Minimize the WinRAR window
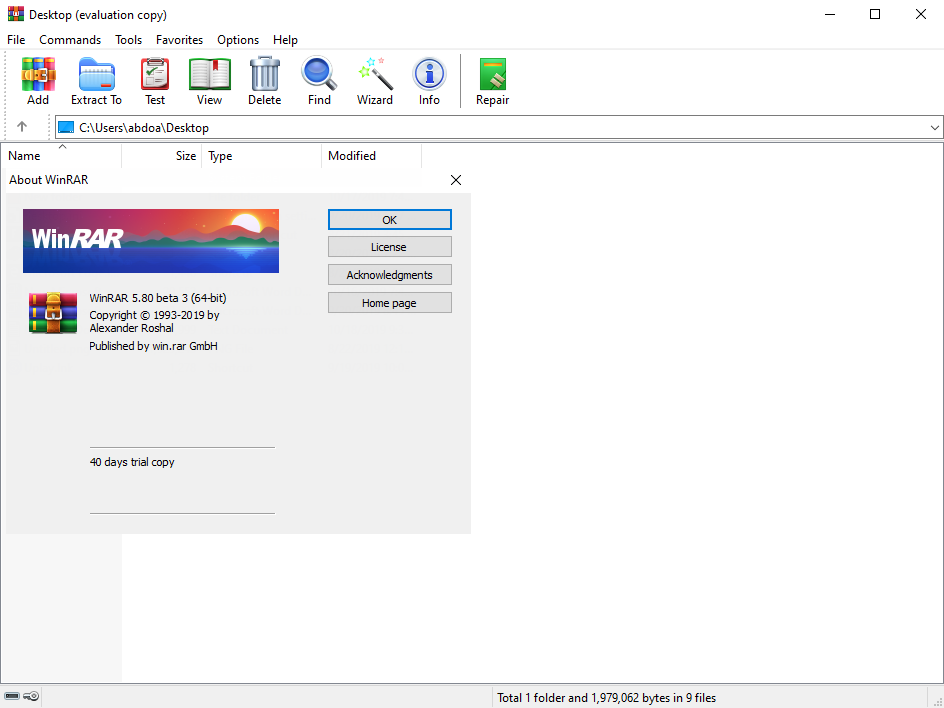The image size is (944, 708). pyautogui.click(x=830, y=14)
